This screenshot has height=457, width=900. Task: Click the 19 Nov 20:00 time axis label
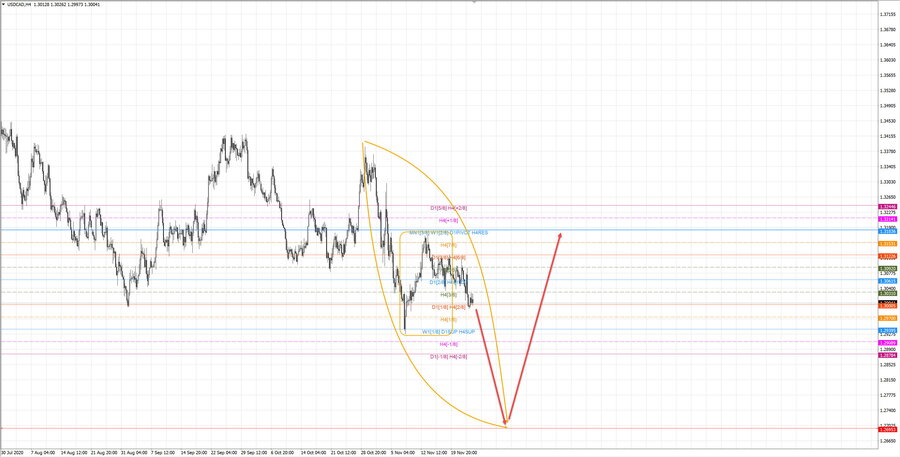click(x=463, y=452)
